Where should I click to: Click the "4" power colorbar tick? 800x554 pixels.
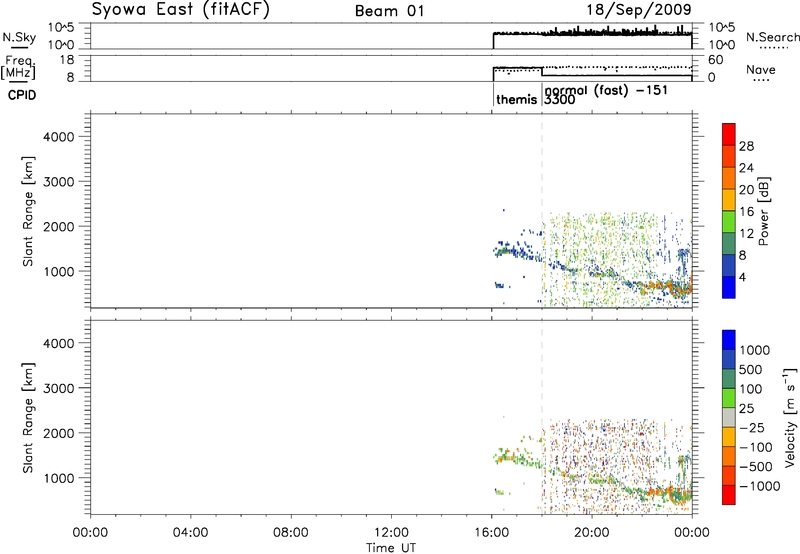coord(742,277)
